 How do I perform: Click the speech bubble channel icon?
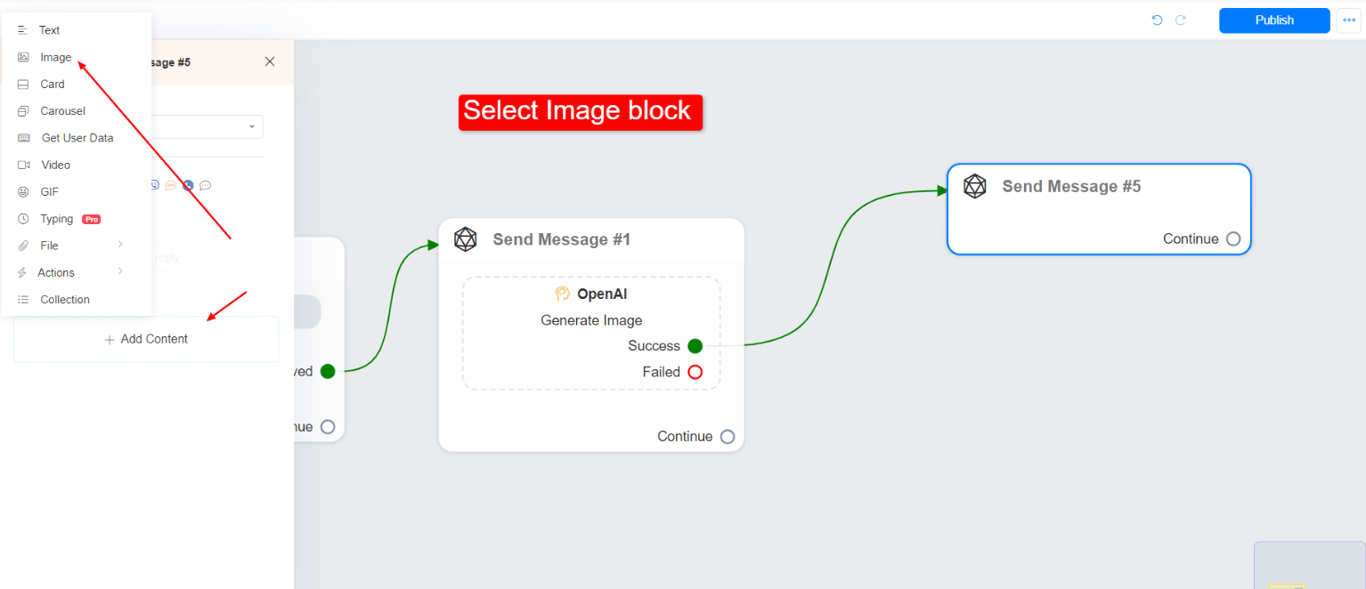tap(205, 185)
